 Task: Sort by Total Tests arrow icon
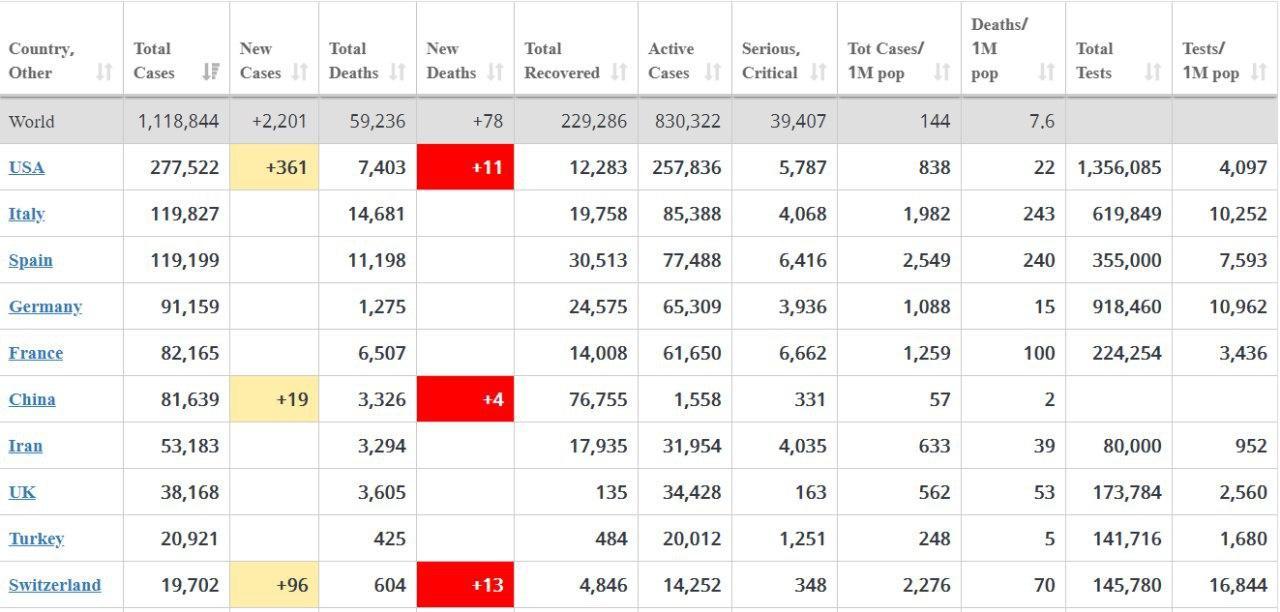pyautogui.click(x=1152, y=73)
